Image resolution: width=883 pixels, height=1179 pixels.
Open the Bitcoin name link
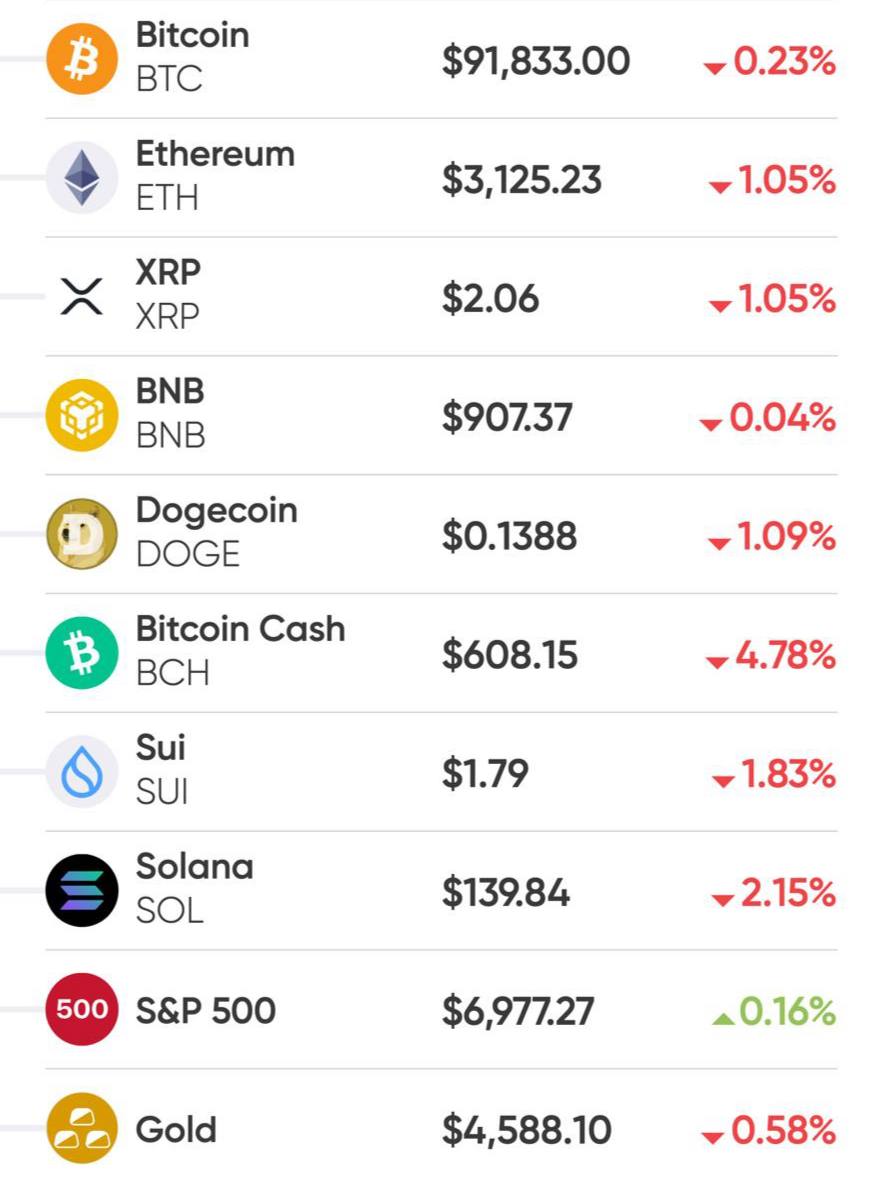pos(192,36)
